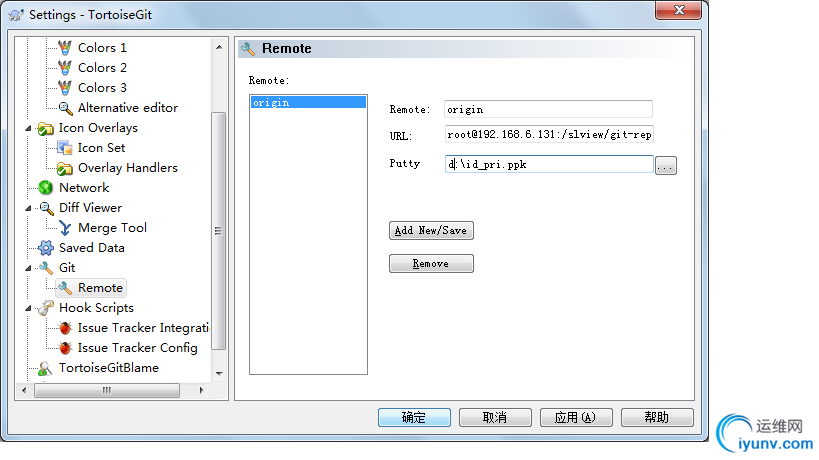This screenshot has height=460, width=819.
Task: Select origin in the Remote list
Action: coord(308,102)
